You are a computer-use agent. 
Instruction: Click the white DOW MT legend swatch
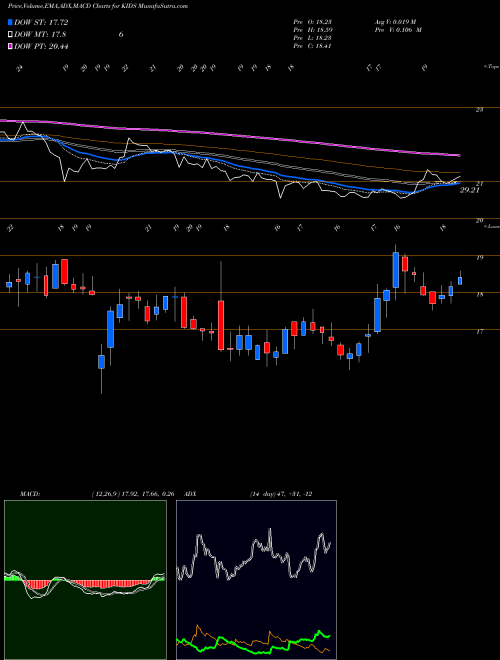click(x=10, y=35)
